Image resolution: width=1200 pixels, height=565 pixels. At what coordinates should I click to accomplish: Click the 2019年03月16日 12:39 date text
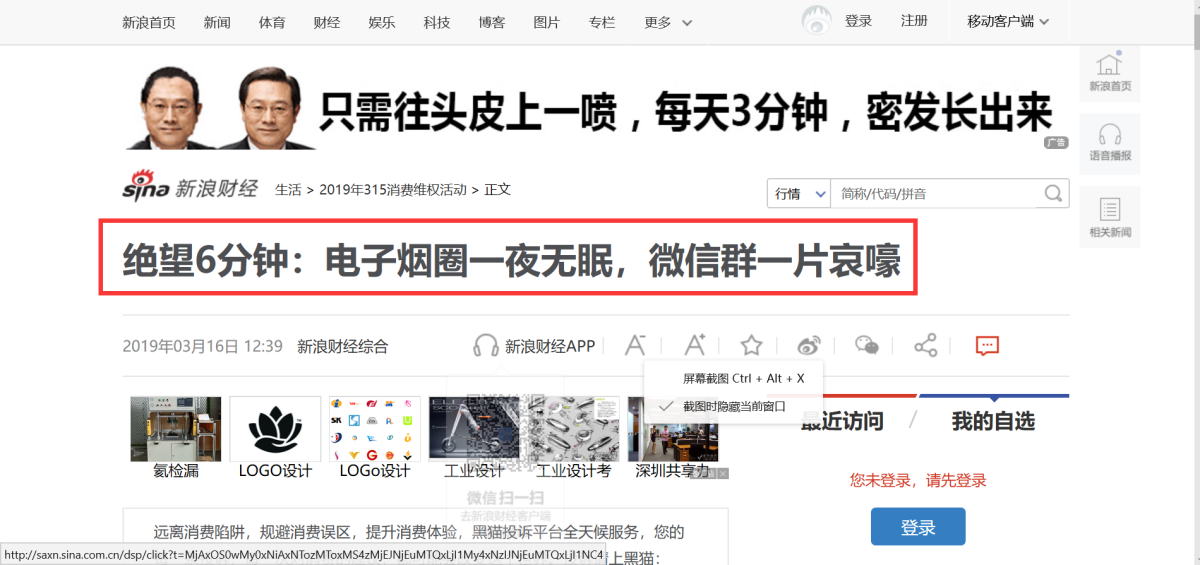coord(203,347)
